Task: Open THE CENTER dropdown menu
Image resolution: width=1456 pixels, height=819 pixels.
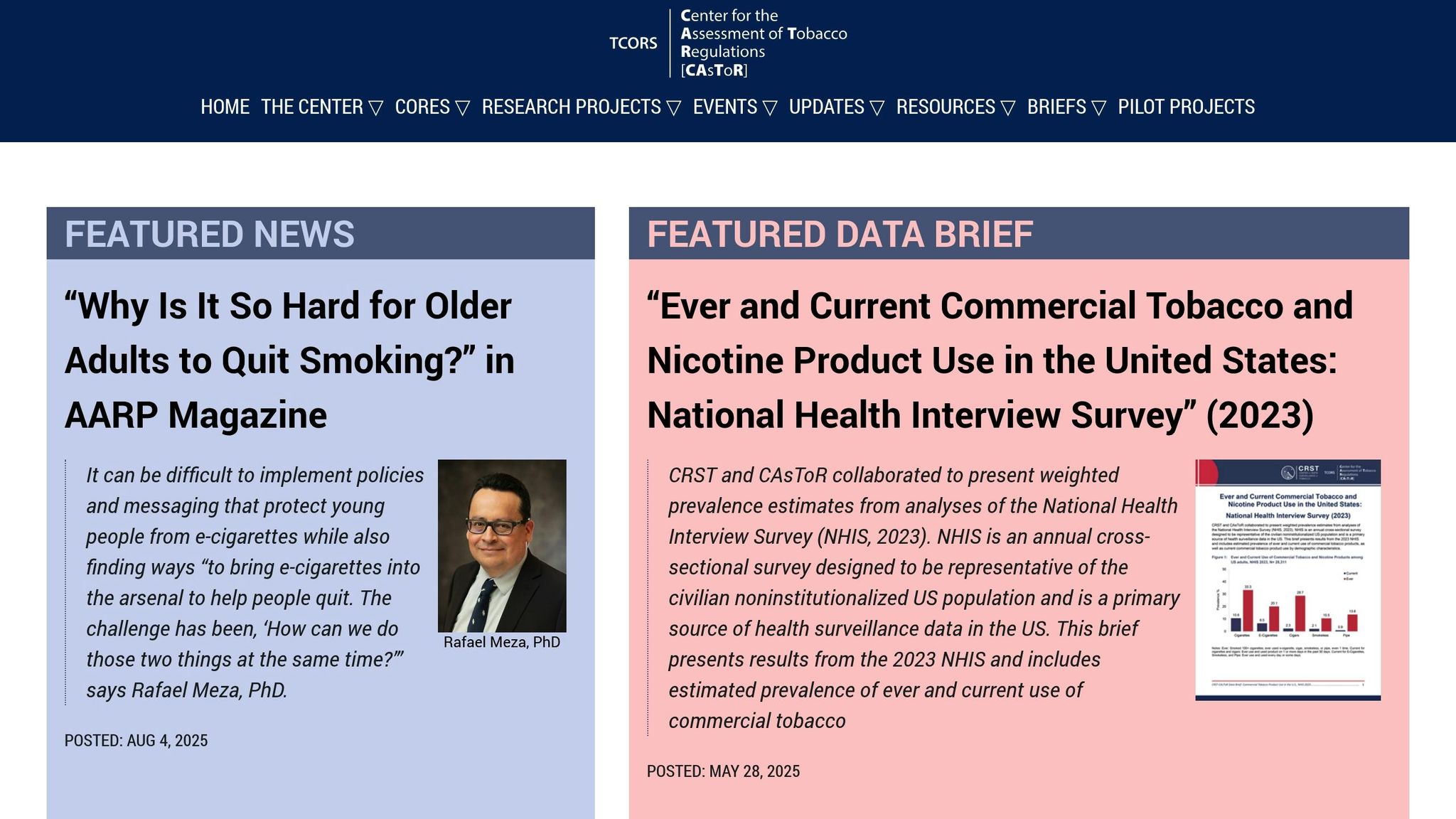Action: (321, 107)
